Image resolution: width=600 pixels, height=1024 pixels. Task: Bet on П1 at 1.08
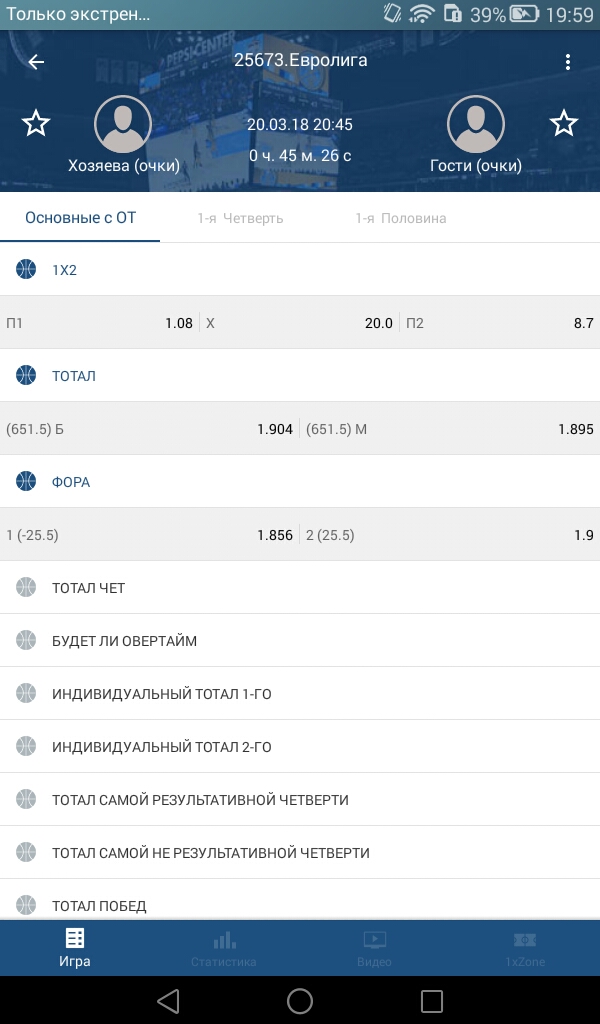[x=100, y=323]
